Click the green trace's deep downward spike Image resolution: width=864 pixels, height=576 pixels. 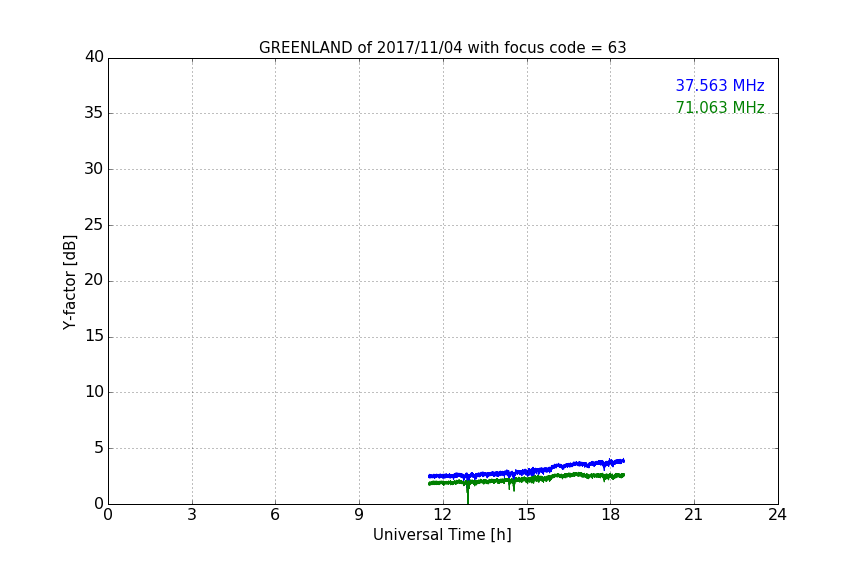tap(468, 494)
